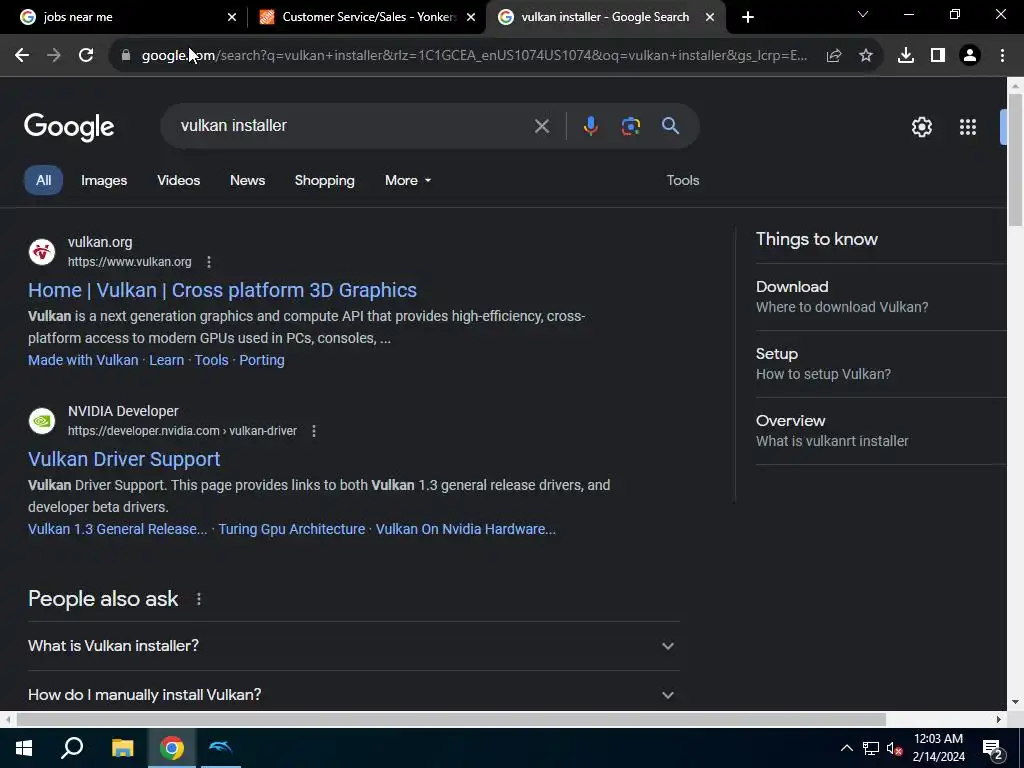This screenshot has height=768, width=1024.
Task: Open more options for NVIDIA Developer result
Action: [x=314, y=431]
